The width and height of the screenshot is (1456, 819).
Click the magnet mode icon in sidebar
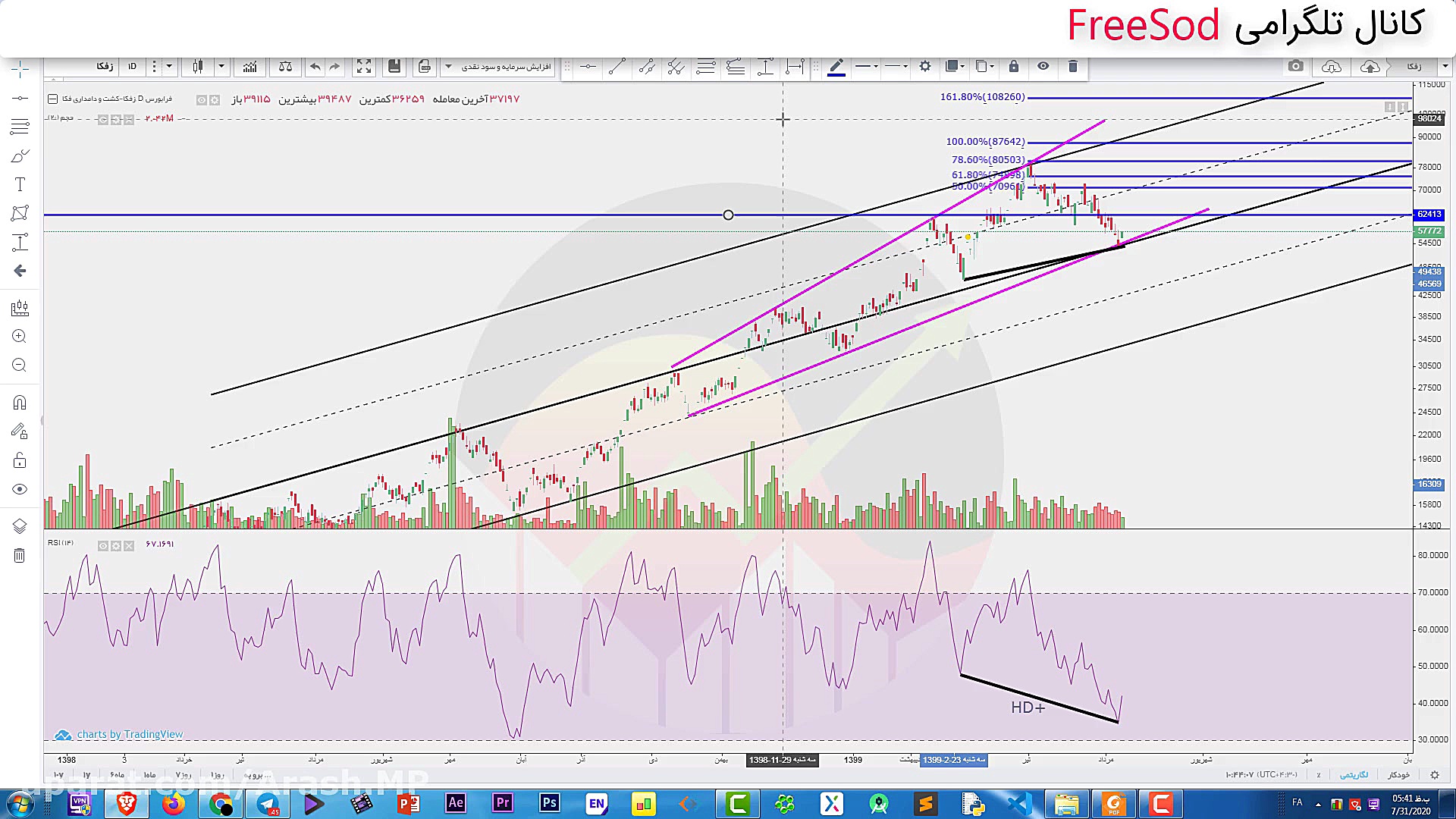pyautogui.click(x=20, y=403)
